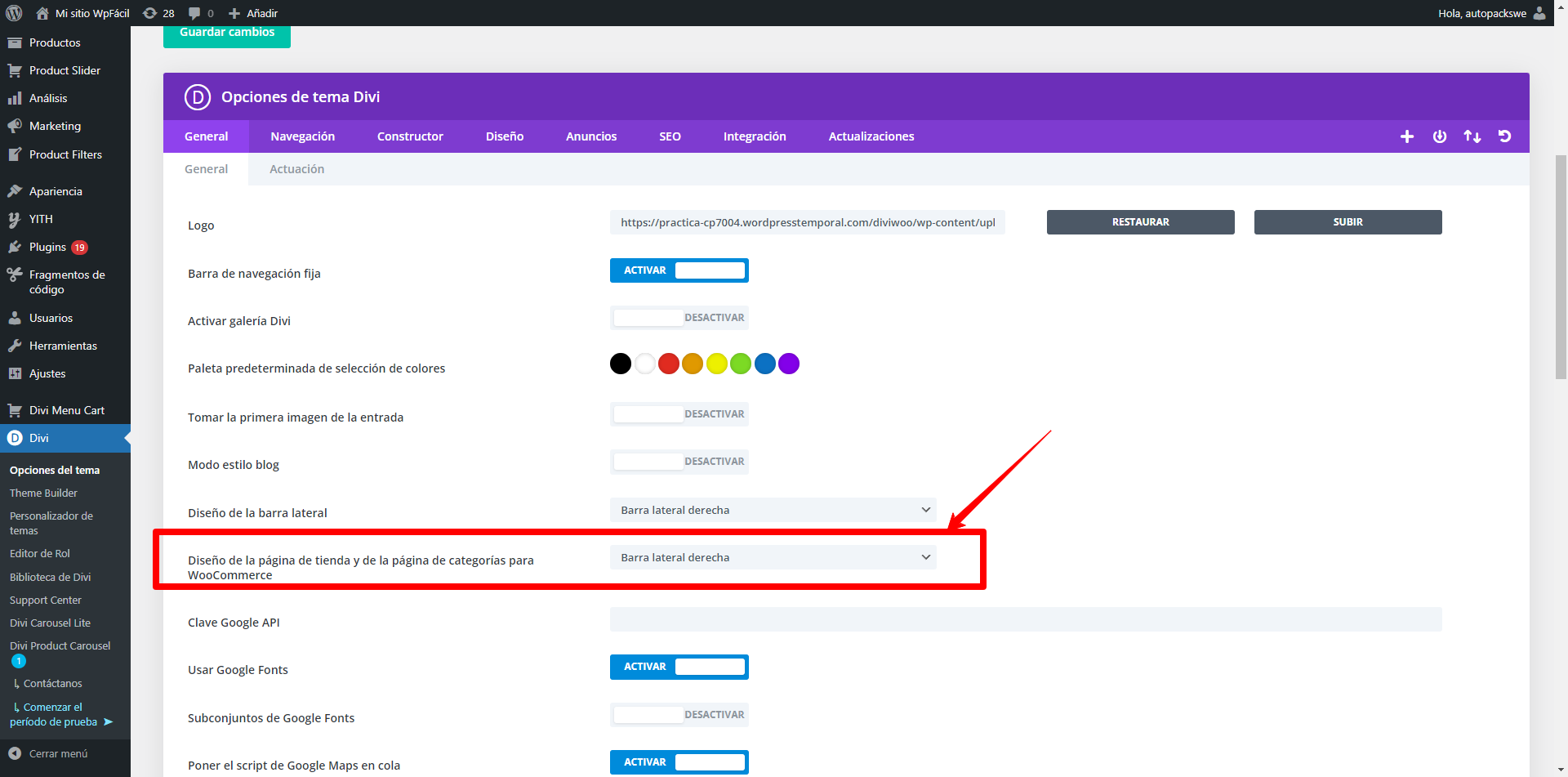
Task: Open Product Slider in the sidebar
Action: tap(65, 70)
